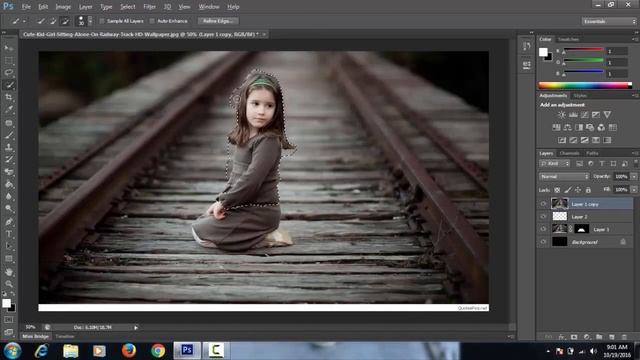The image size is (640, 360).
Task: Enable Sample All Layers checkbox
Action: point(102,21)
